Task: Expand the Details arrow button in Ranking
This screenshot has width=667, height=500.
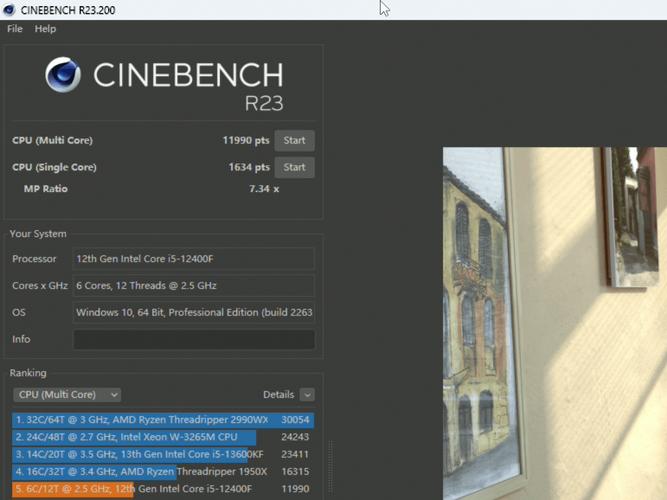Action: [306, 395]
